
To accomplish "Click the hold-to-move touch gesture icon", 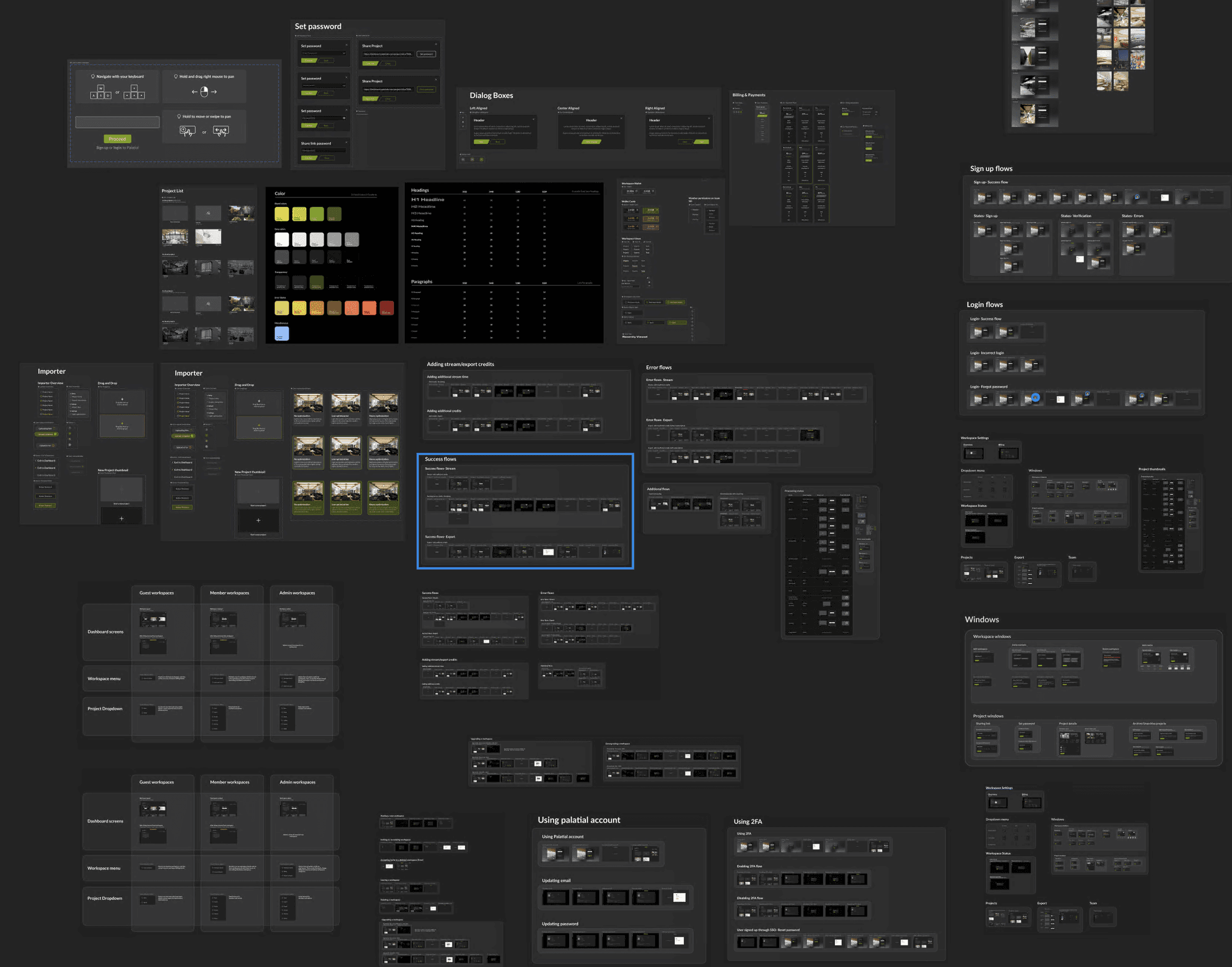I will click(187, 131).
